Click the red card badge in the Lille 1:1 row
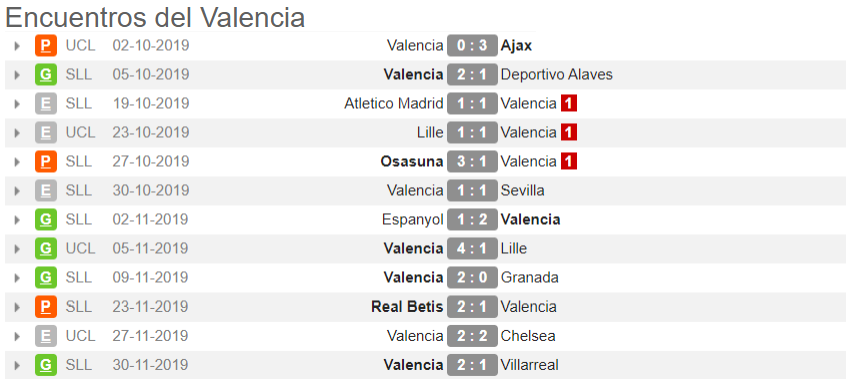 coord(569,132)
